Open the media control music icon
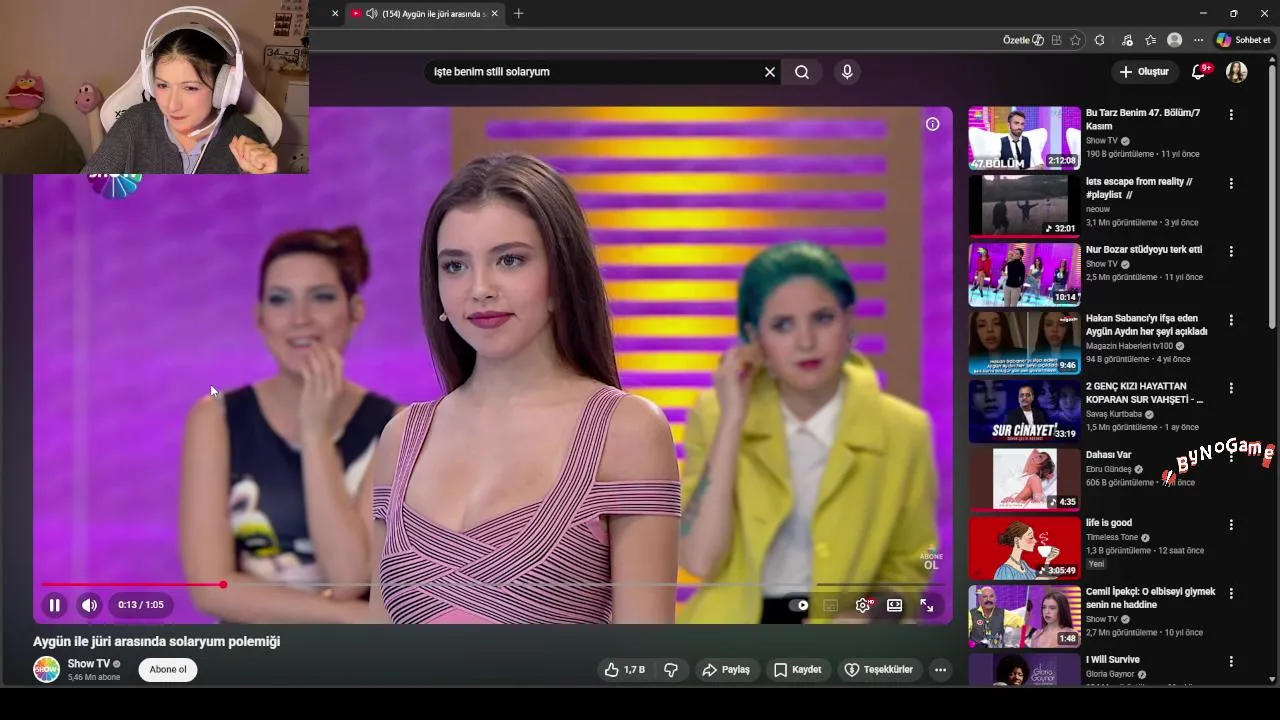1280x720 pixels. [1127, 40]
